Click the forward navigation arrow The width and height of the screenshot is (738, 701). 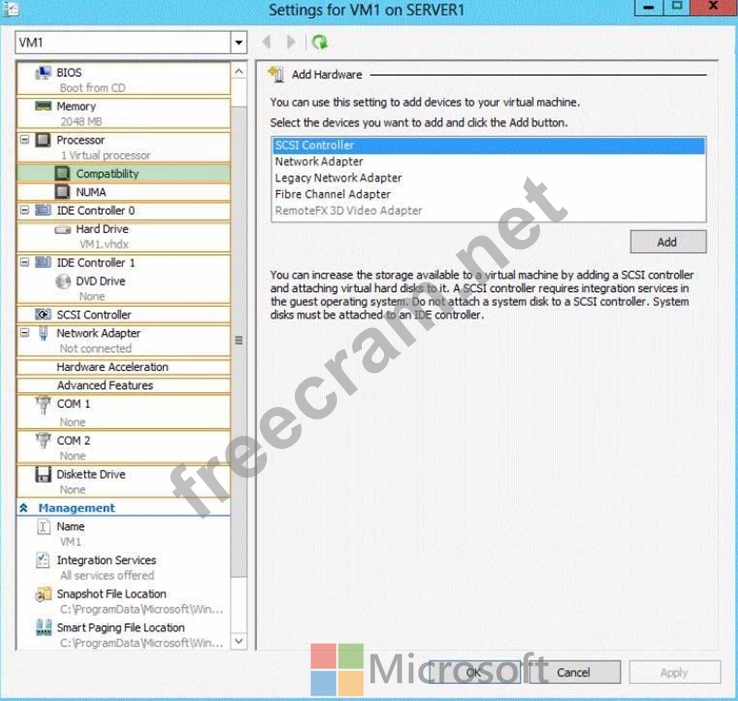coord(291,42)
